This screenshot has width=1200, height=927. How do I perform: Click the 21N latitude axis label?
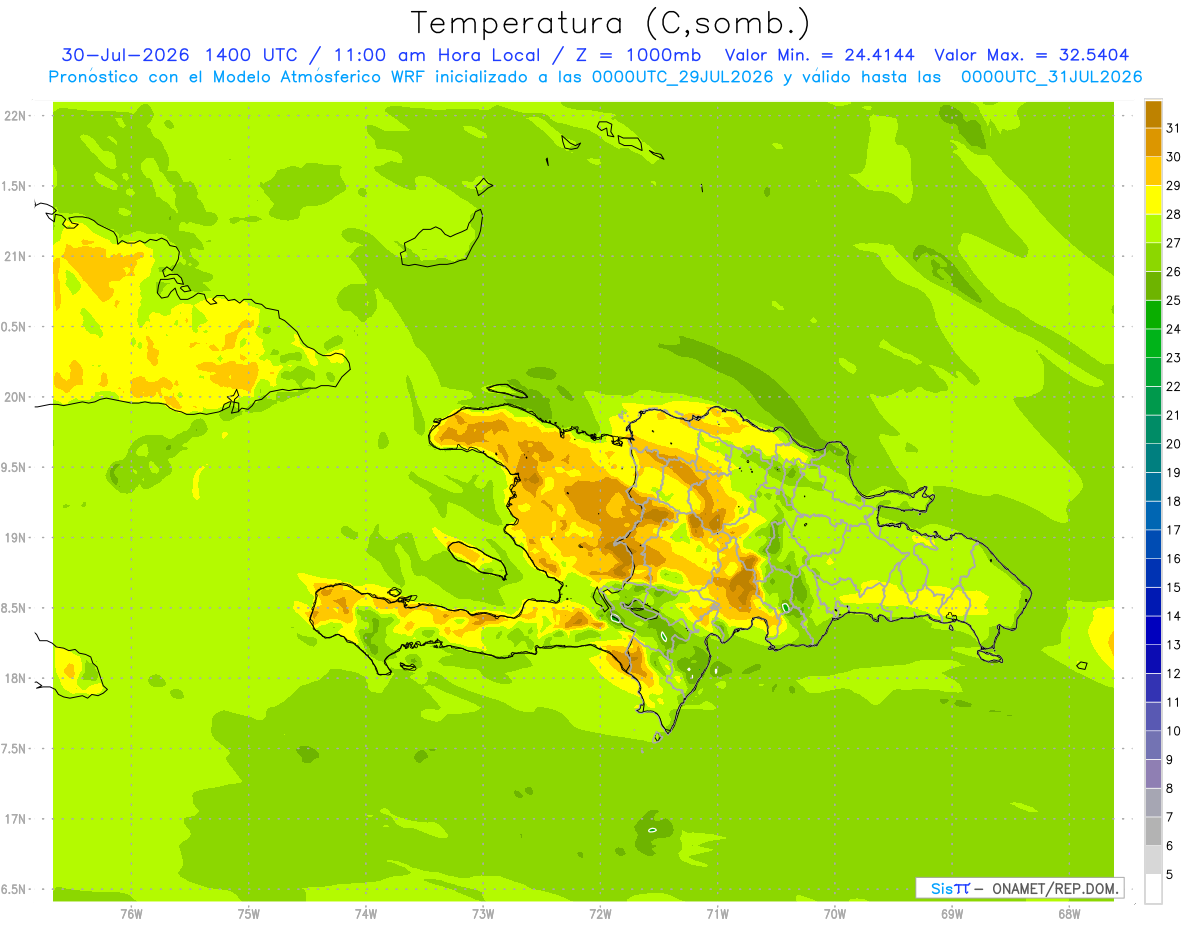[x=16, y=257]
